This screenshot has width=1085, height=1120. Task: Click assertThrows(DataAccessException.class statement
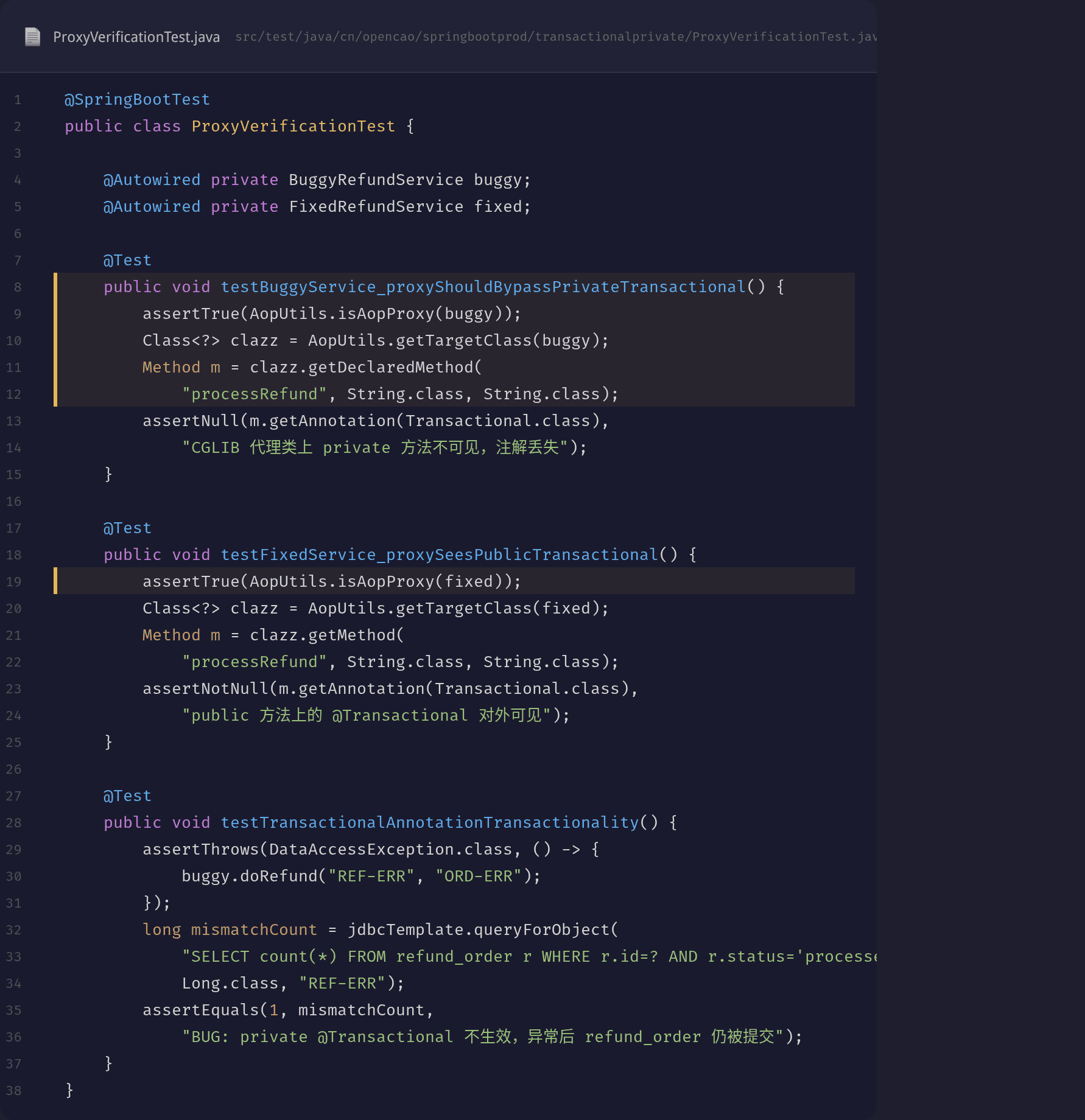[x=371, y=849]
